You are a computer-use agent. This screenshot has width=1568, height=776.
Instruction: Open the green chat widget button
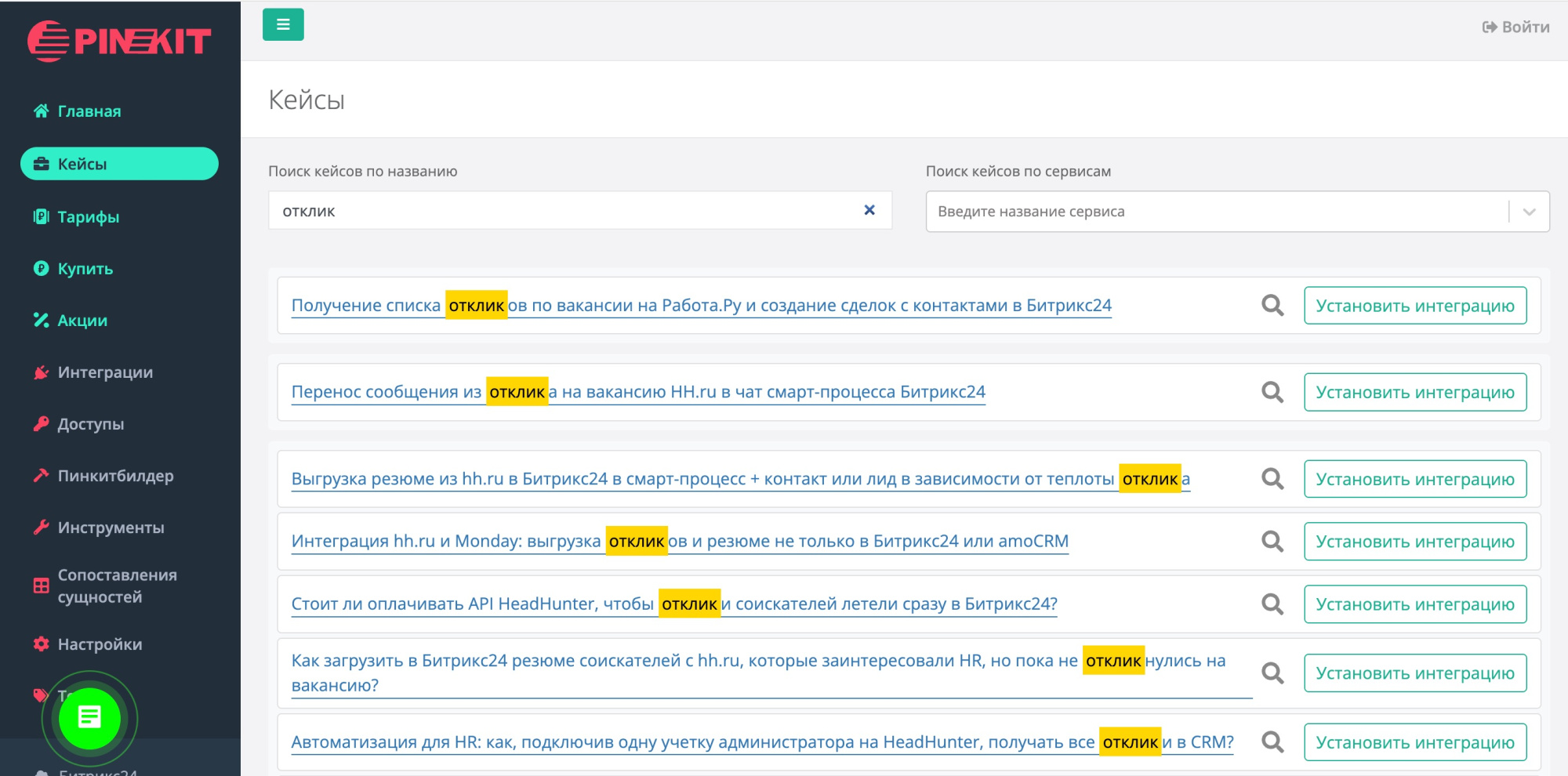coord(89,718)
